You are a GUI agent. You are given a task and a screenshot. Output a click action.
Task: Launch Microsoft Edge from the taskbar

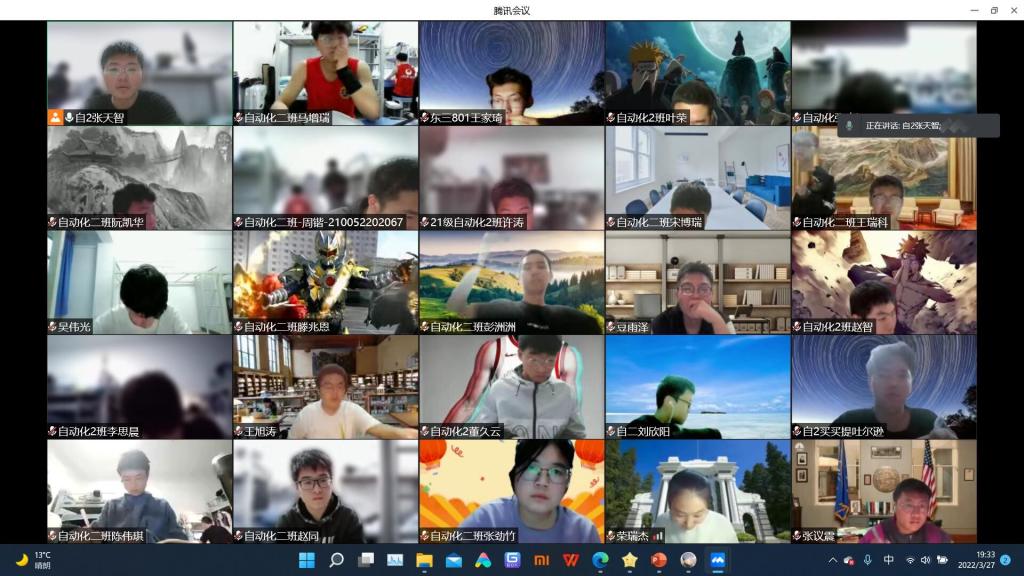click(600, 560)
